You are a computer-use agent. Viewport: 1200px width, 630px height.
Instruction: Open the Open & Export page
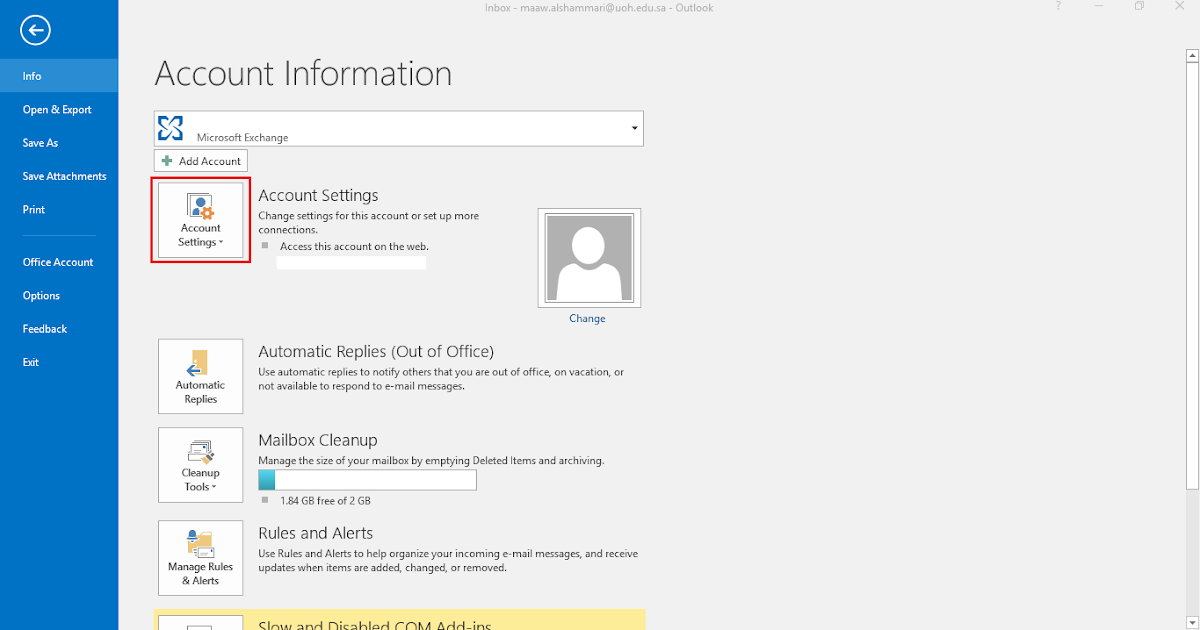(x=59, y=110)
